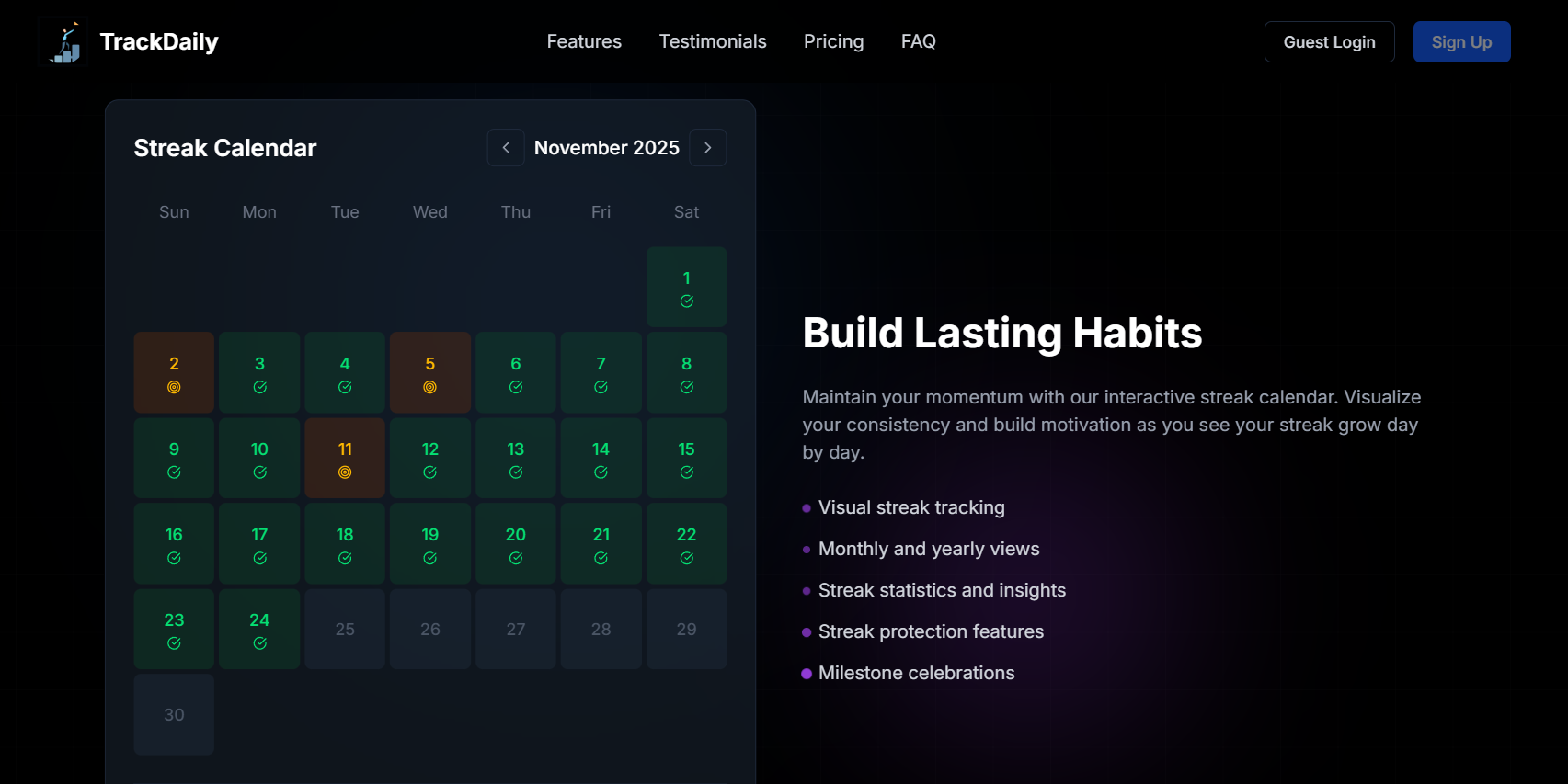Click the checkmark icon on day 20

coord(515,557)
